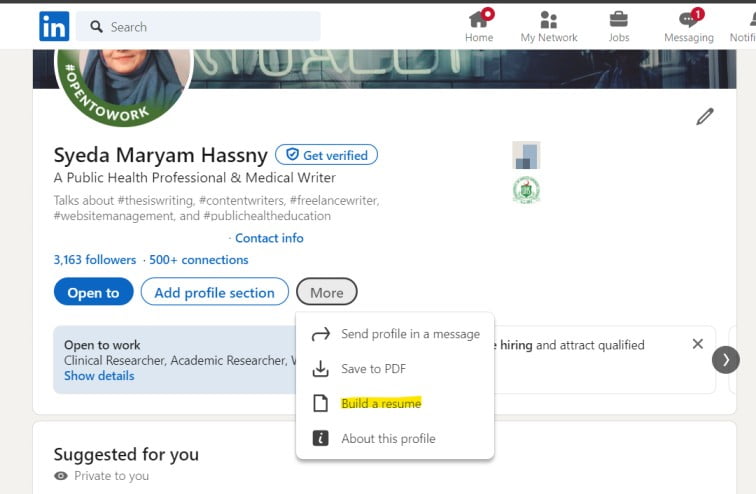Screen dimensions: 756x494
Task: Open the Contact info link
Action: click(269, 238)
